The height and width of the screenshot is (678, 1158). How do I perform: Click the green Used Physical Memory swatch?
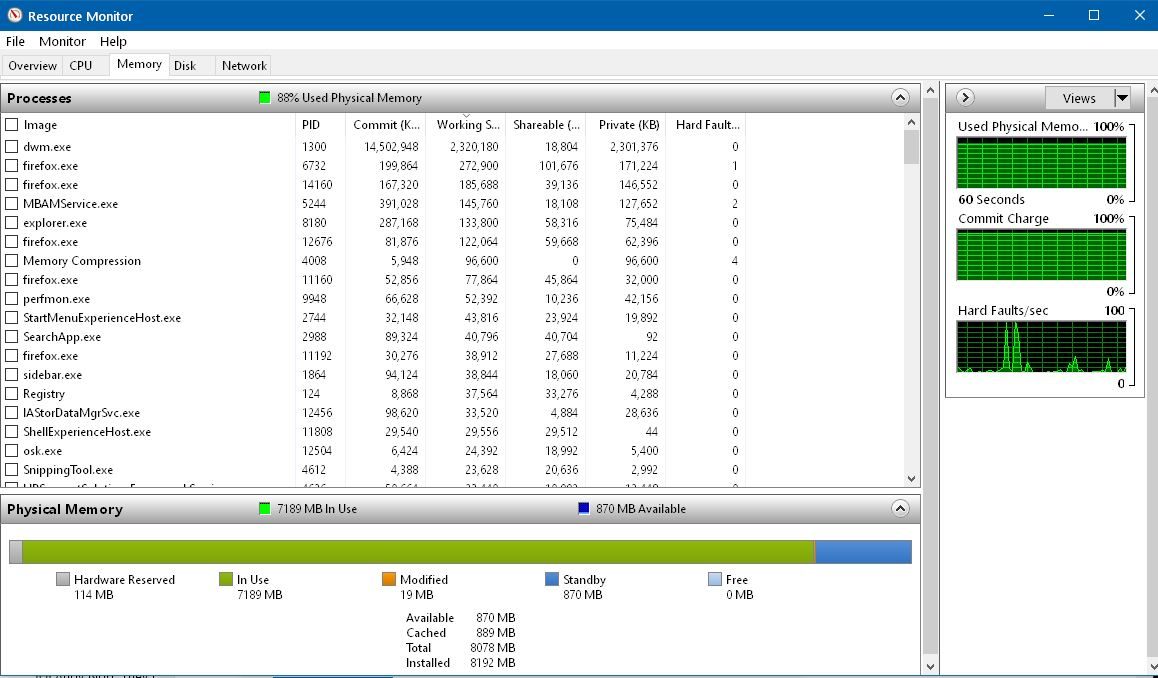pos(264,97)
